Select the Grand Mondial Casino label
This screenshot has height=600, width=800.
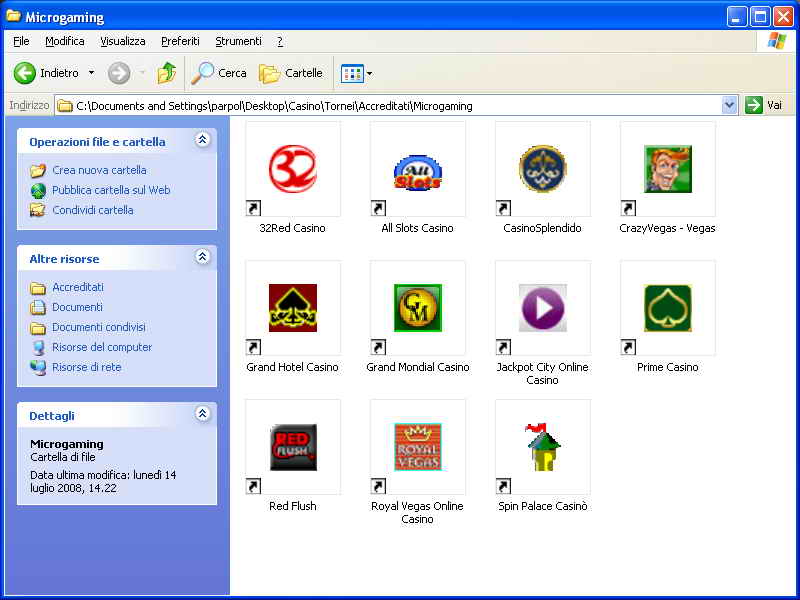[418, 367]
